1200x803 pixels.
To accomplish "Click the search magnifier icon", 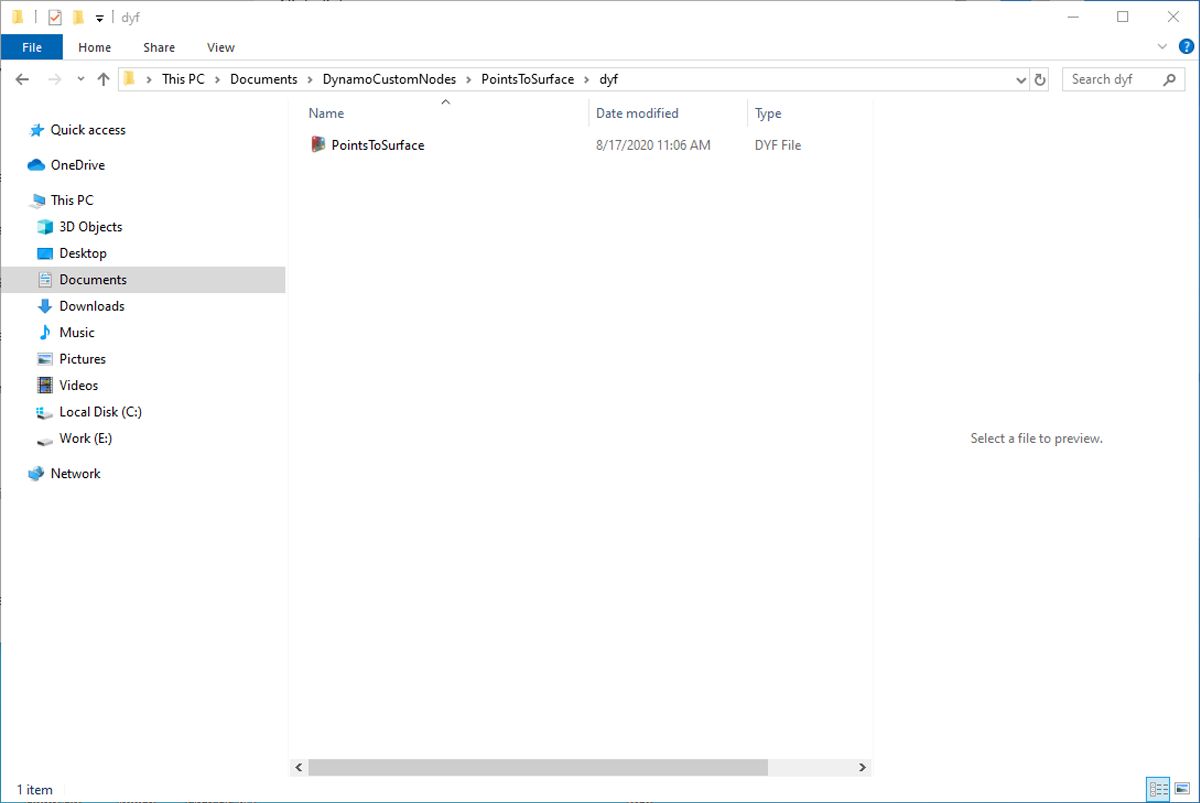I will 1170,80.
